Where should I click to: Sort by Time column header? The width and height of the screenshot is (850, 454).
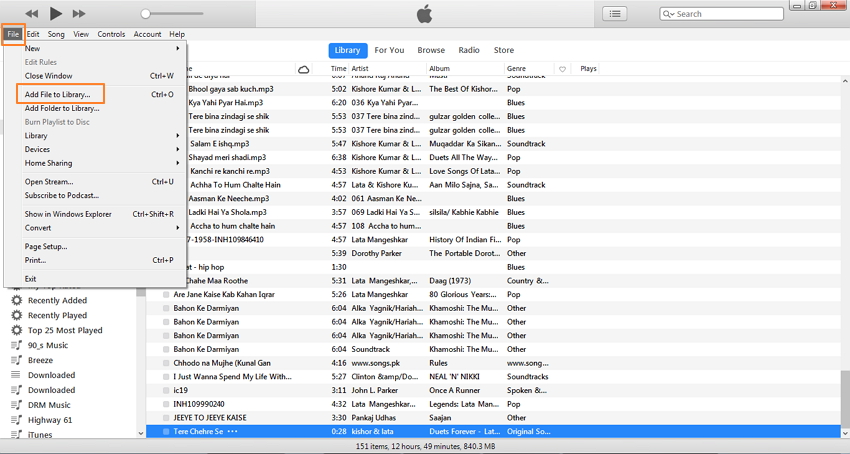[338, 69]
